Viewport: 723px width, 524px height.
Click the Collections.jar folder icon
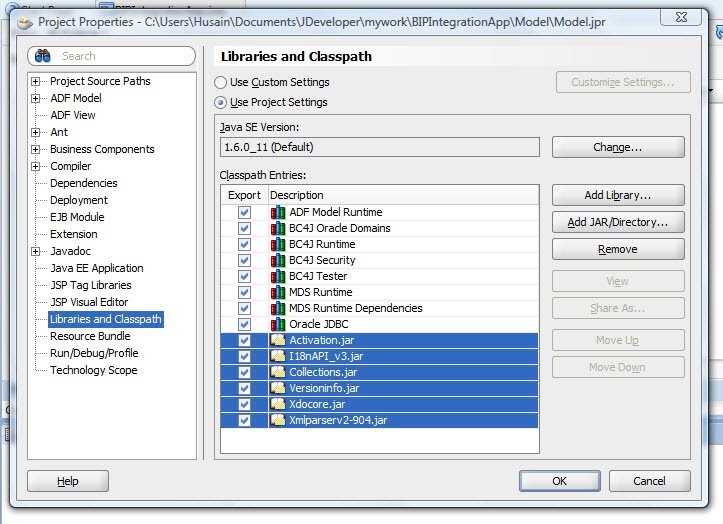(x=278, y=372)
